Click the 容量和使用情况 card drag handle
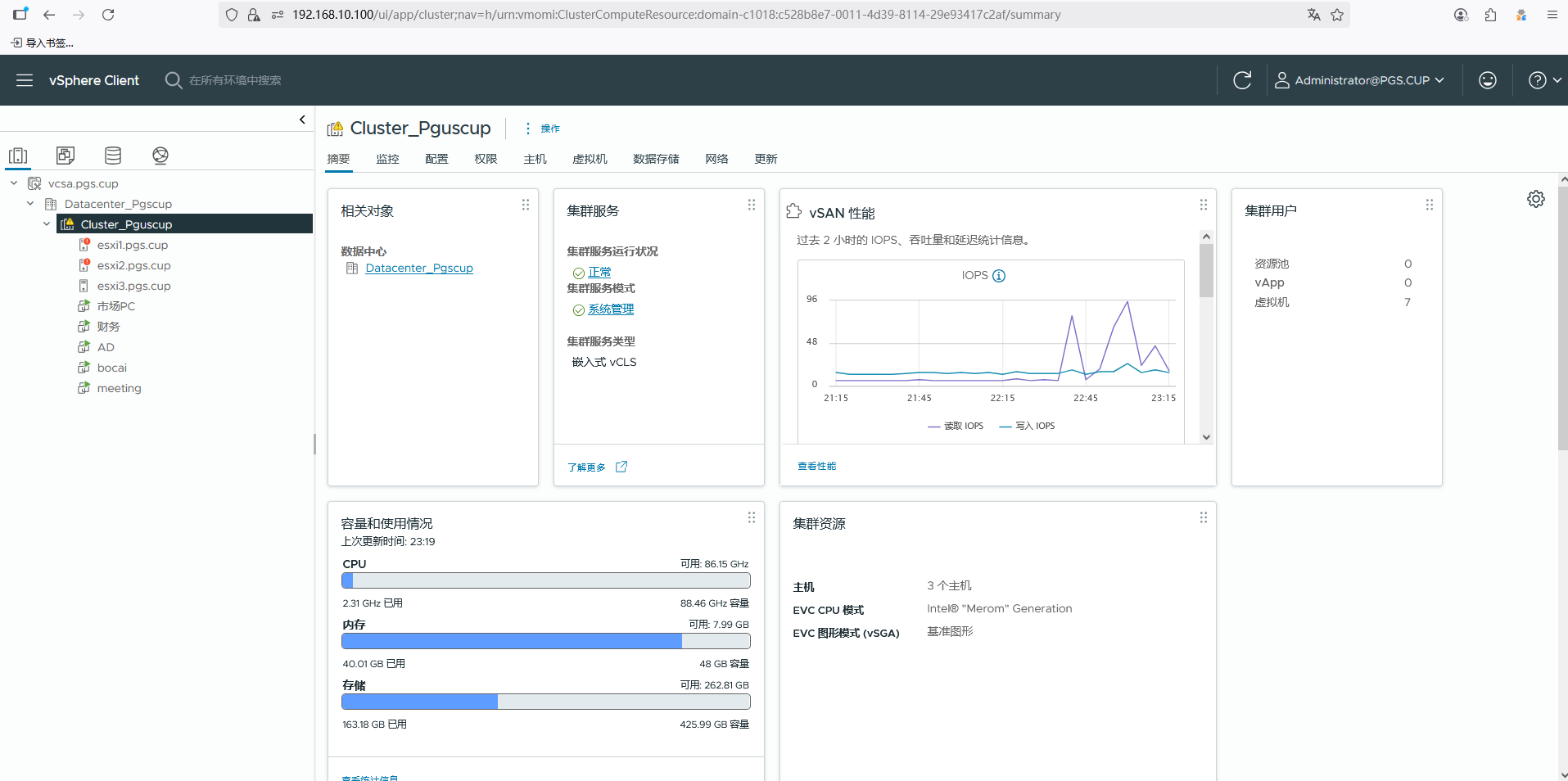This screenshot has width=1568, height=781. 752,517
